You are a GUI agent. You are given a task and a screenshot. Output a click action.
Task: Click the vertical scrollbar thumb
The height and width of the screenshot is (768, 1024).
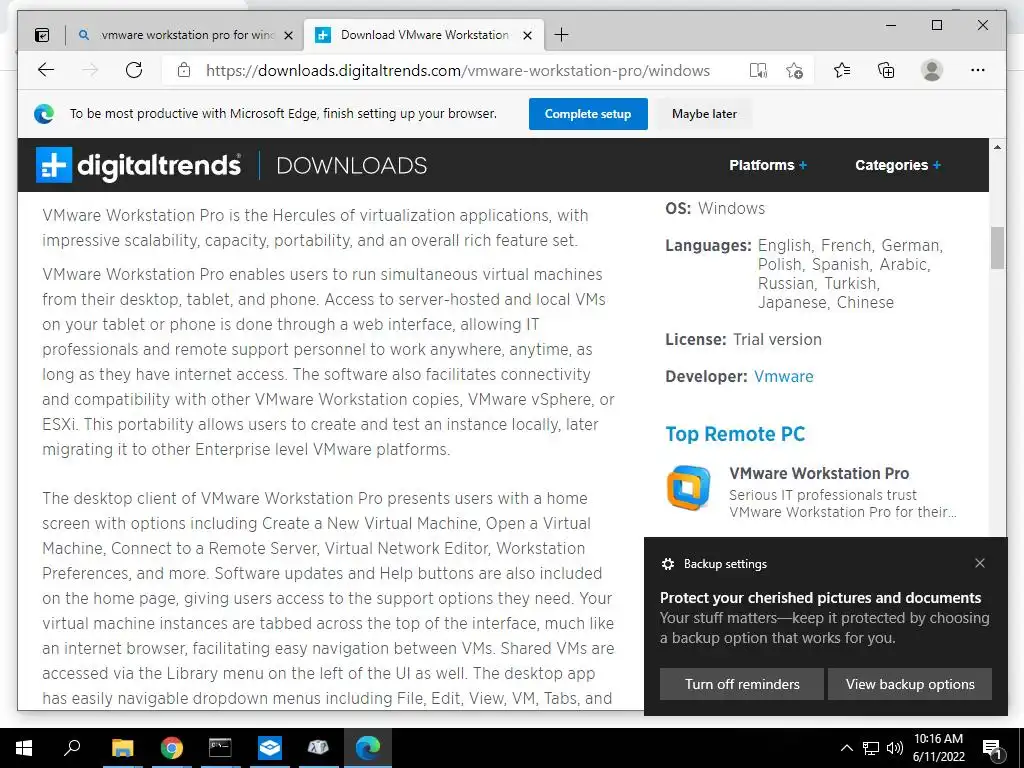tap(997, 248)
